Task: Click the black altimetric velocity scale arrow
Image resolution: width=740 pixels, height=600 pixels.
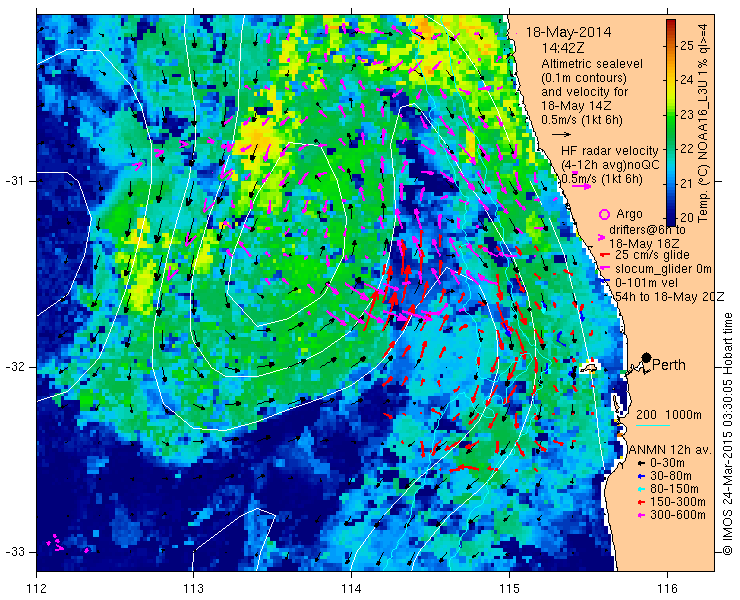Action: (x=561, y=135)
